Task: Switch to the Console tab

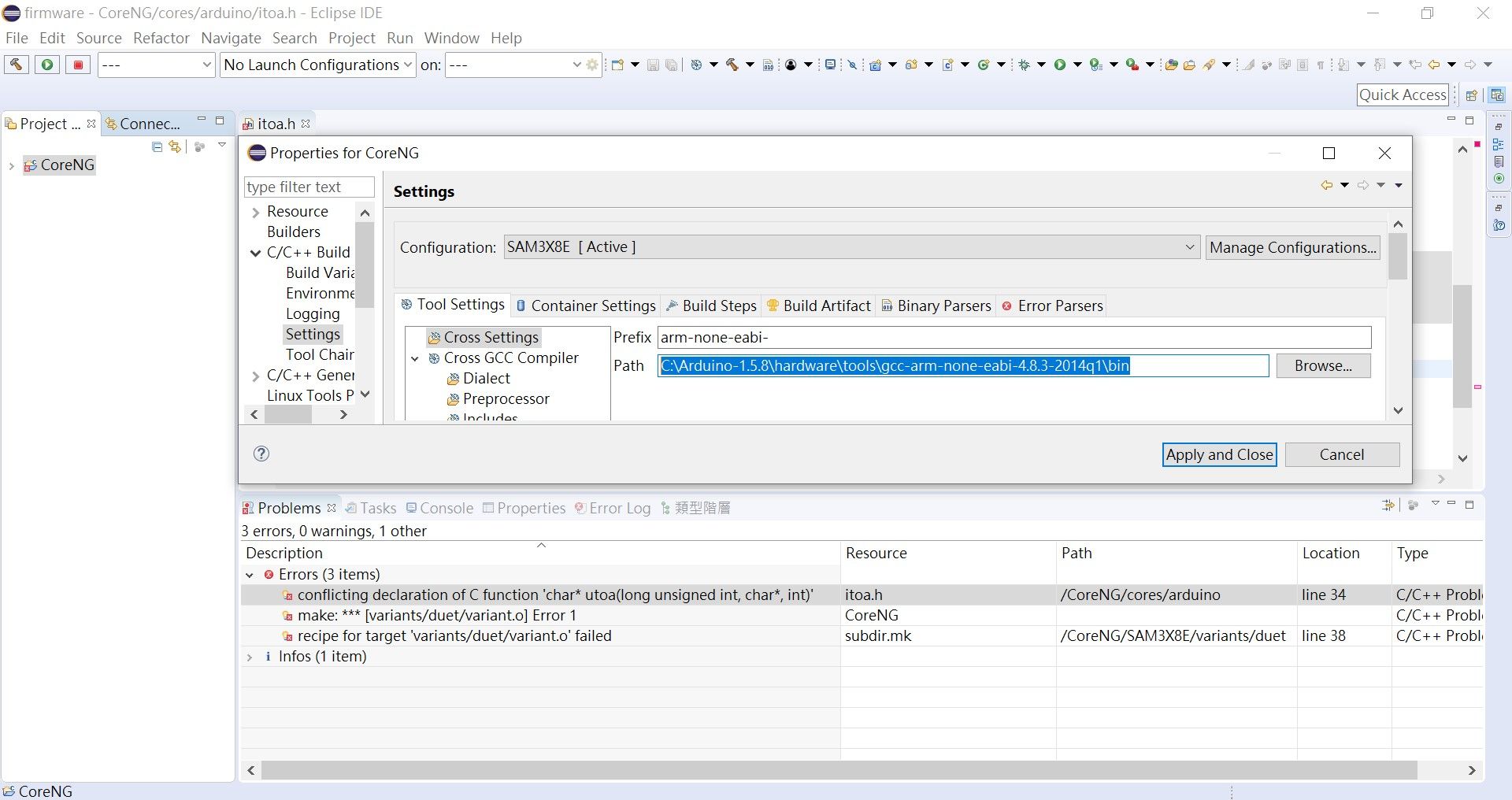Action: click(439, 508)
